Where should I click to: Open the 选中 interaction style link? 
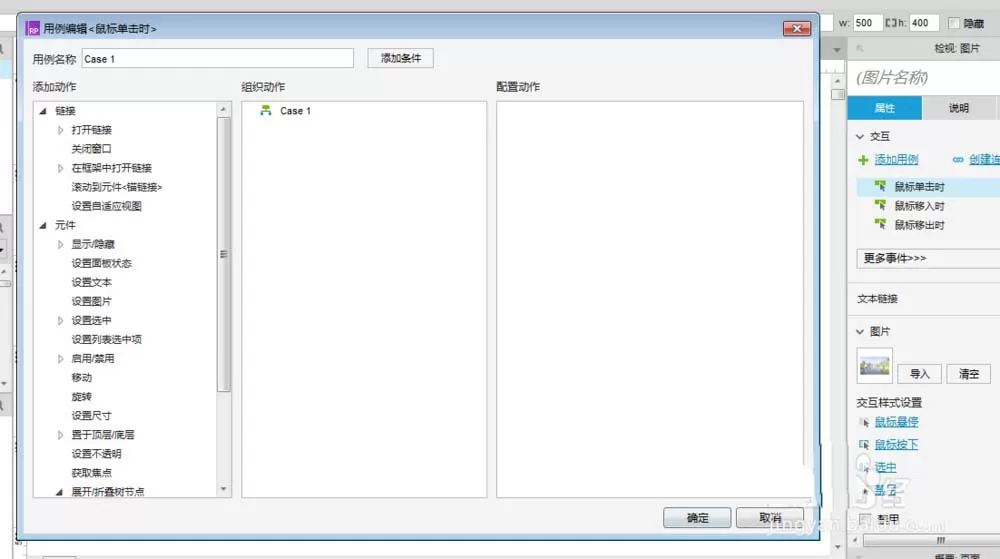pos(885,467)
